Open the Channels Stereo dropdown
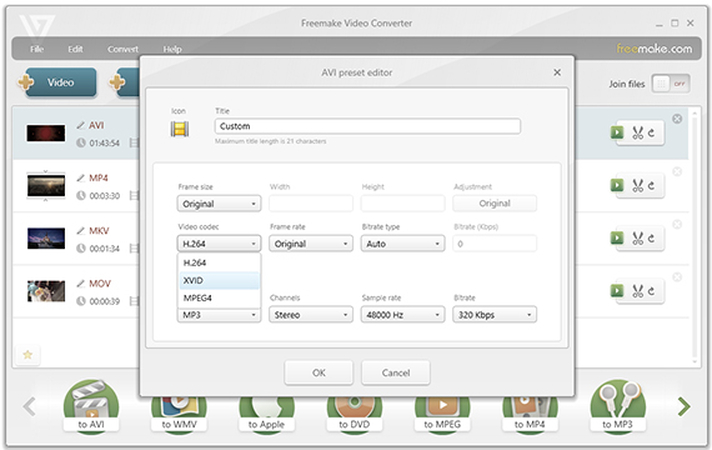 pyautogui.click(x=311, y=314)
